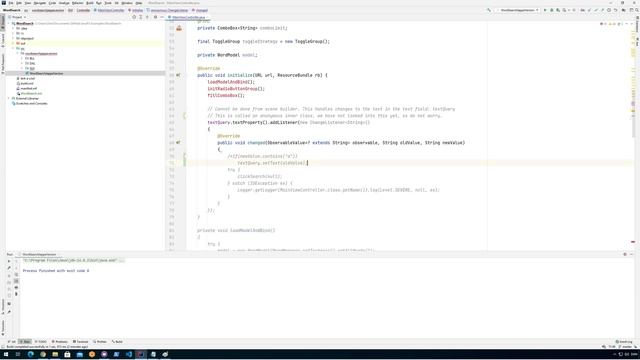
Task: Click the override gutter icon beside initialize method
Action: 178,75
